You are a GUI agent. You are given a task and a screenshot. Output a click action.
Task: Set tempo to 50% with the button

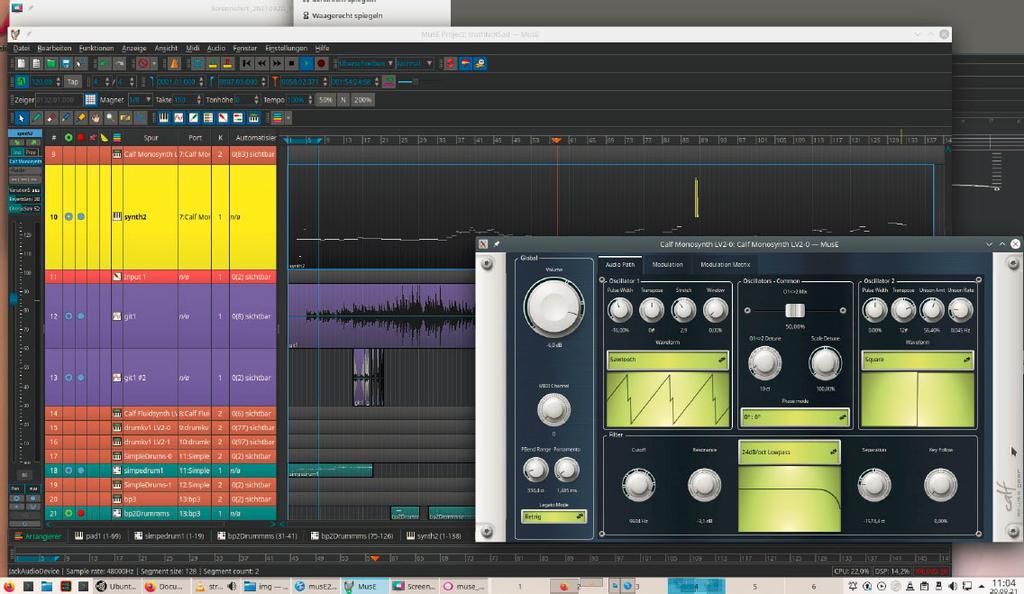click(325, 100)
